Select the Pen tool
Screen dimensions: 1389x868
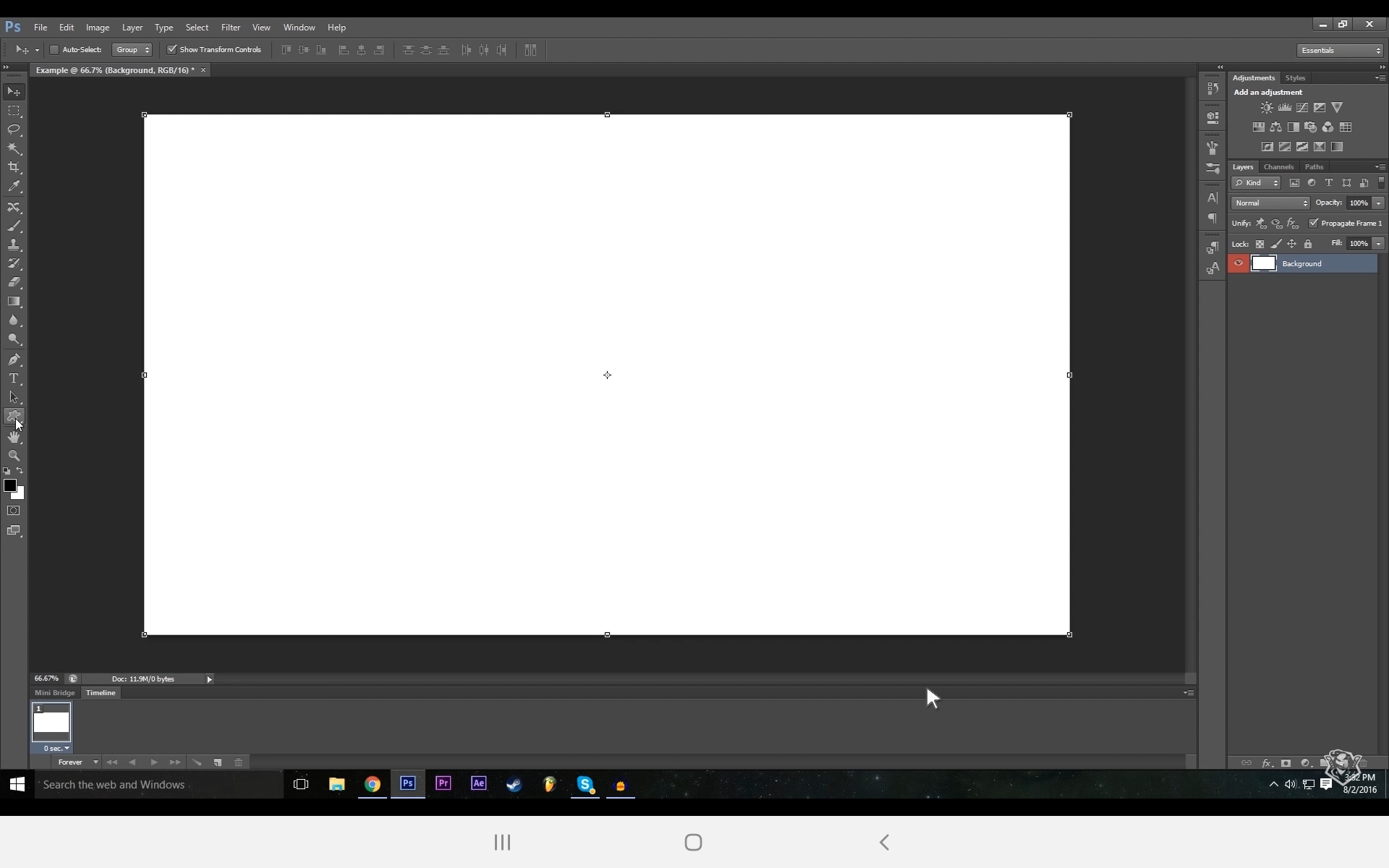14,359
